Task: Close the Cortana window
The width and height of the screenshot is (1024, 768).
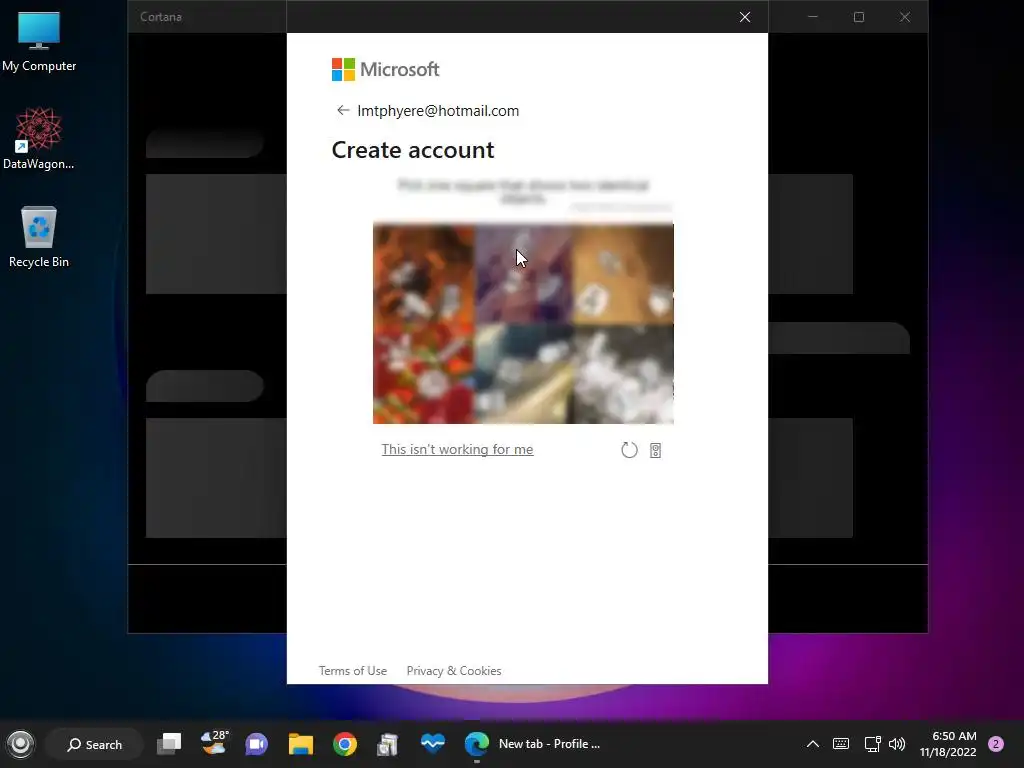Action: click(x=904, y=17)
